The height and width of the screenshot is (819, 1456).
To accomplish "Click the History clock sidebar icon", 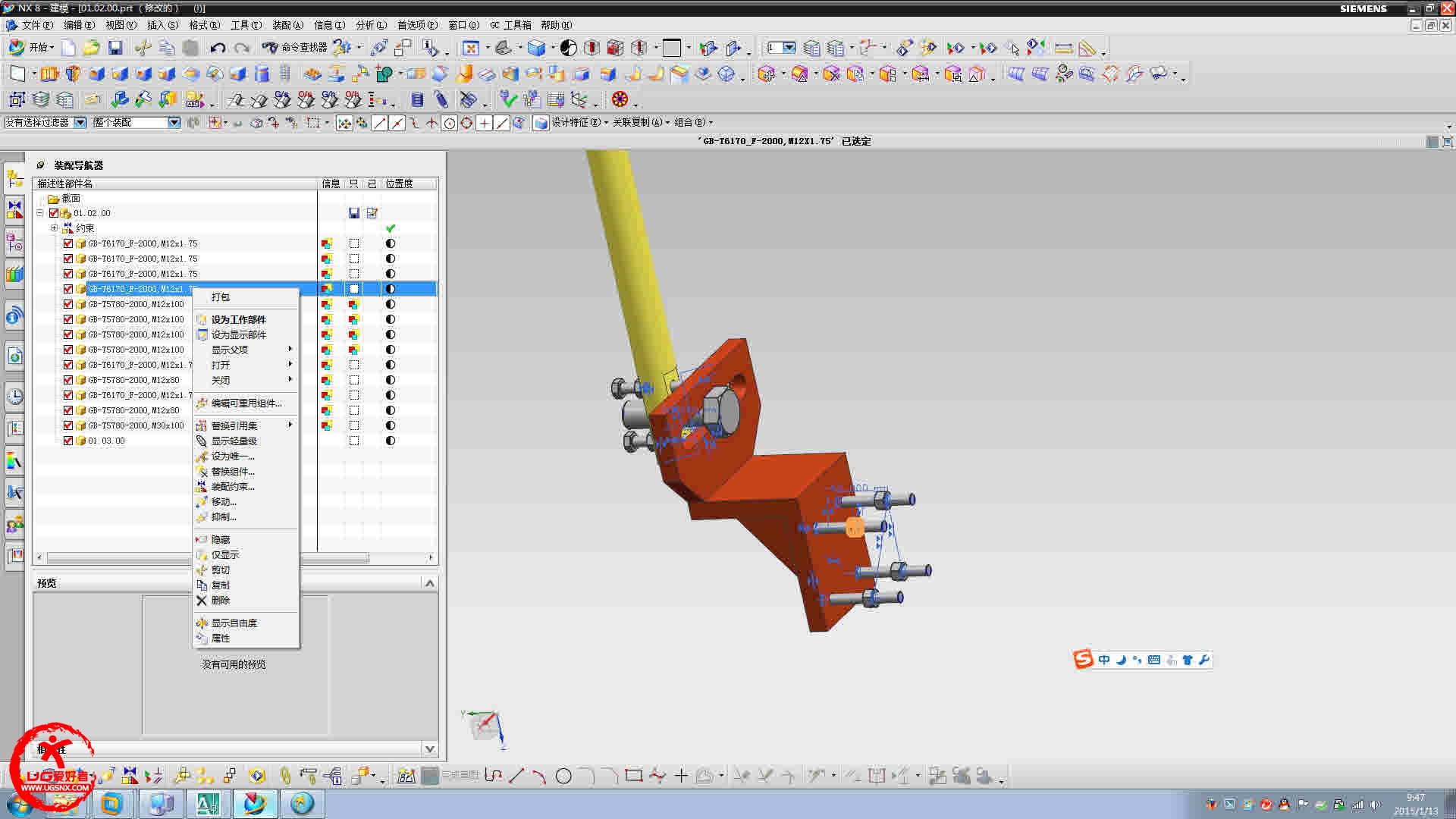I will [x=14, y=396].
